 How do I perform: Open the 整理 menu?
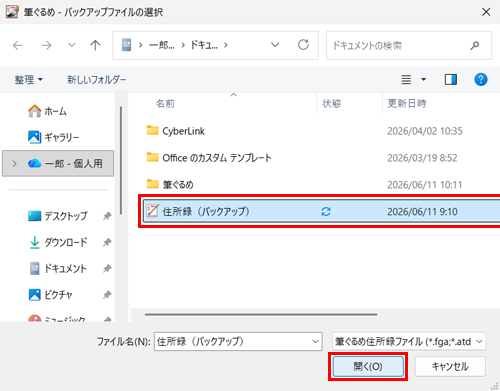pos(28,80)
